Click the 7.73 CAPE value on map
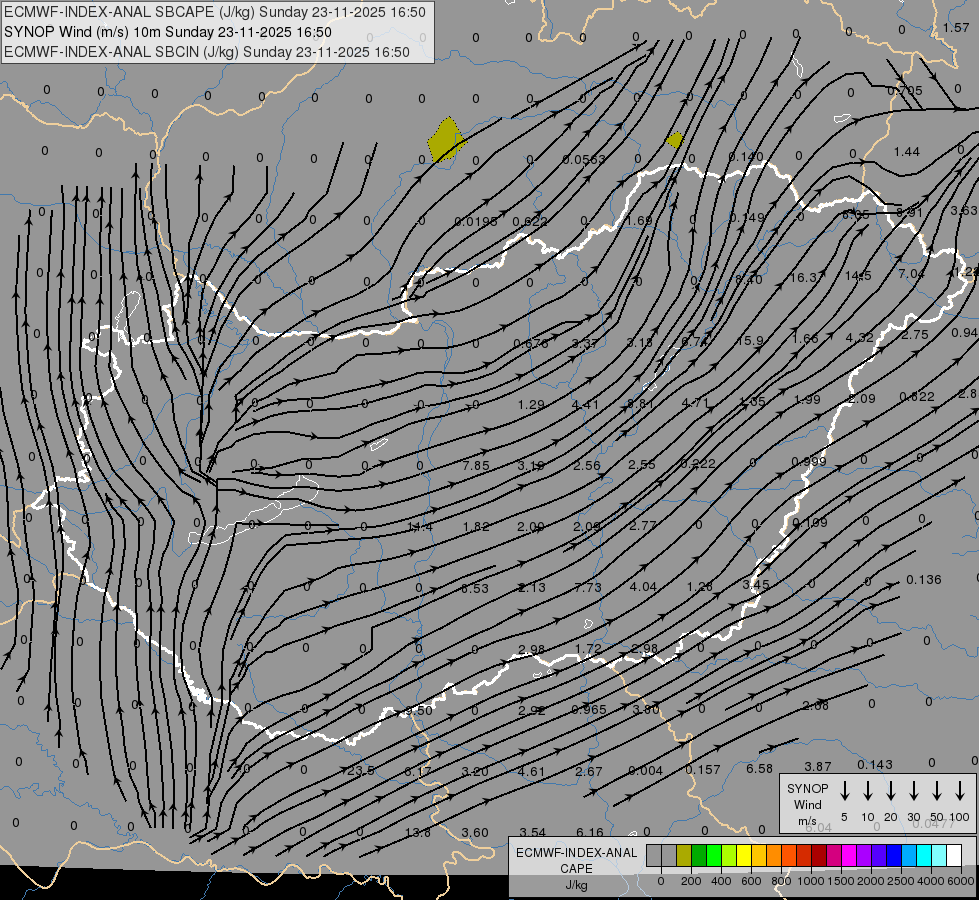The height and width of the screenshot is (900, 979). point(588,587)
